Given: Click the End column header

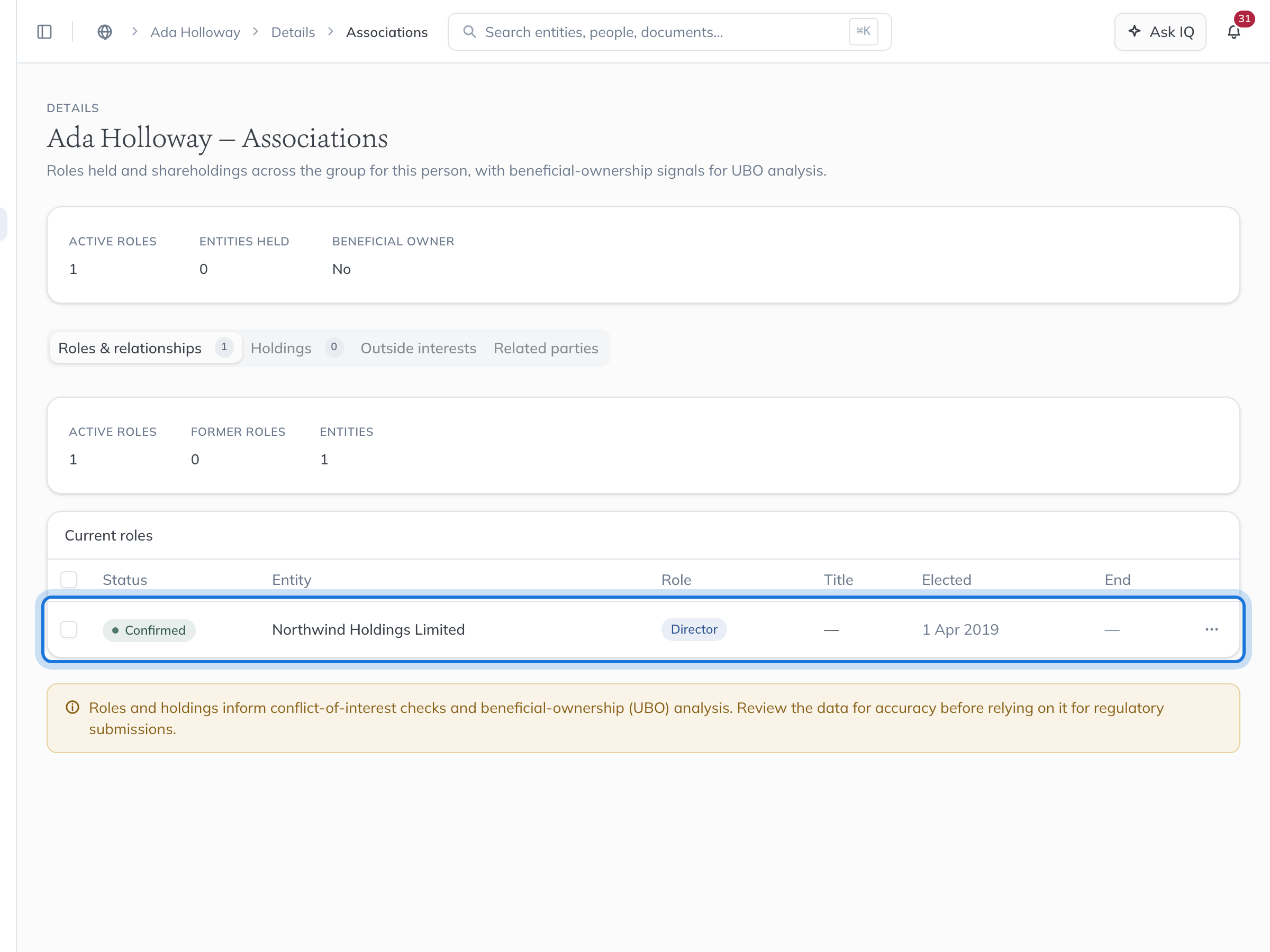Looking at the screenshot, I should (x=1117, y=580).
